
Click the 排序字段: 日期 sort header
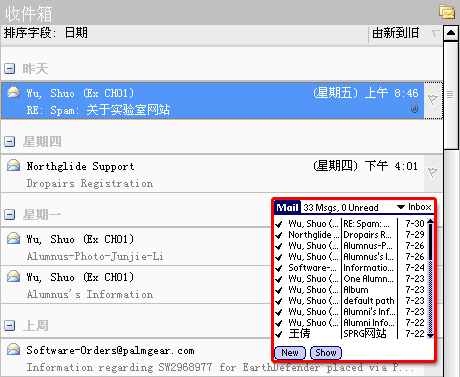[x=46, y=33]
